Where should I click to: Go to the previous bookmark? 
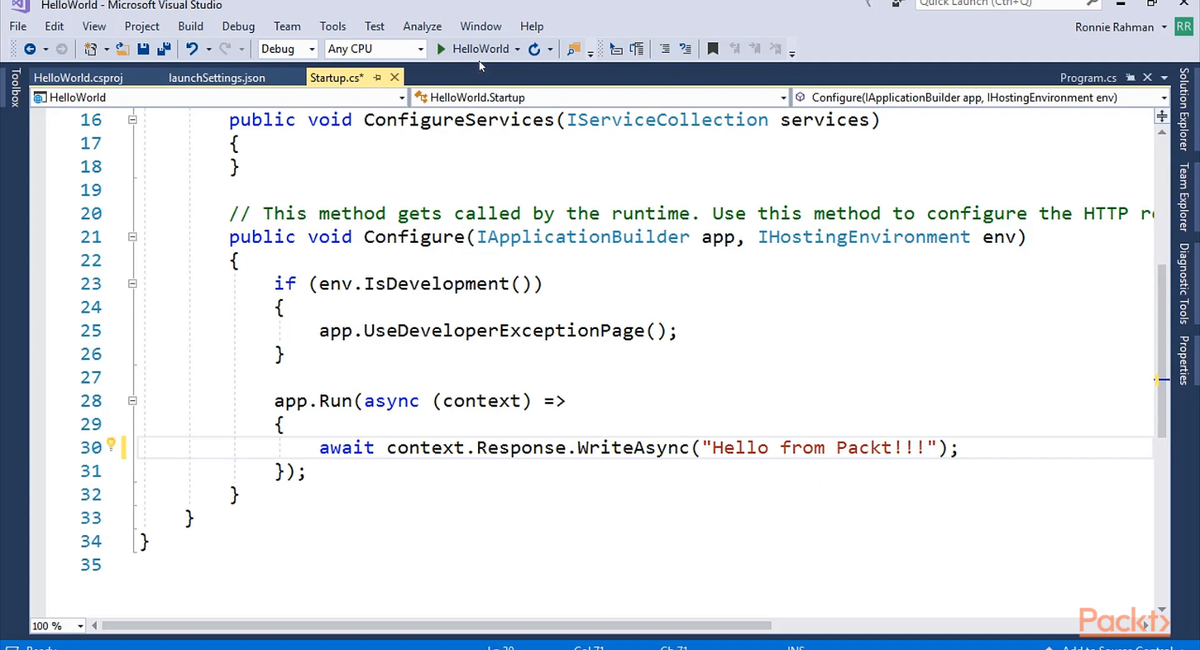[735, 49]
